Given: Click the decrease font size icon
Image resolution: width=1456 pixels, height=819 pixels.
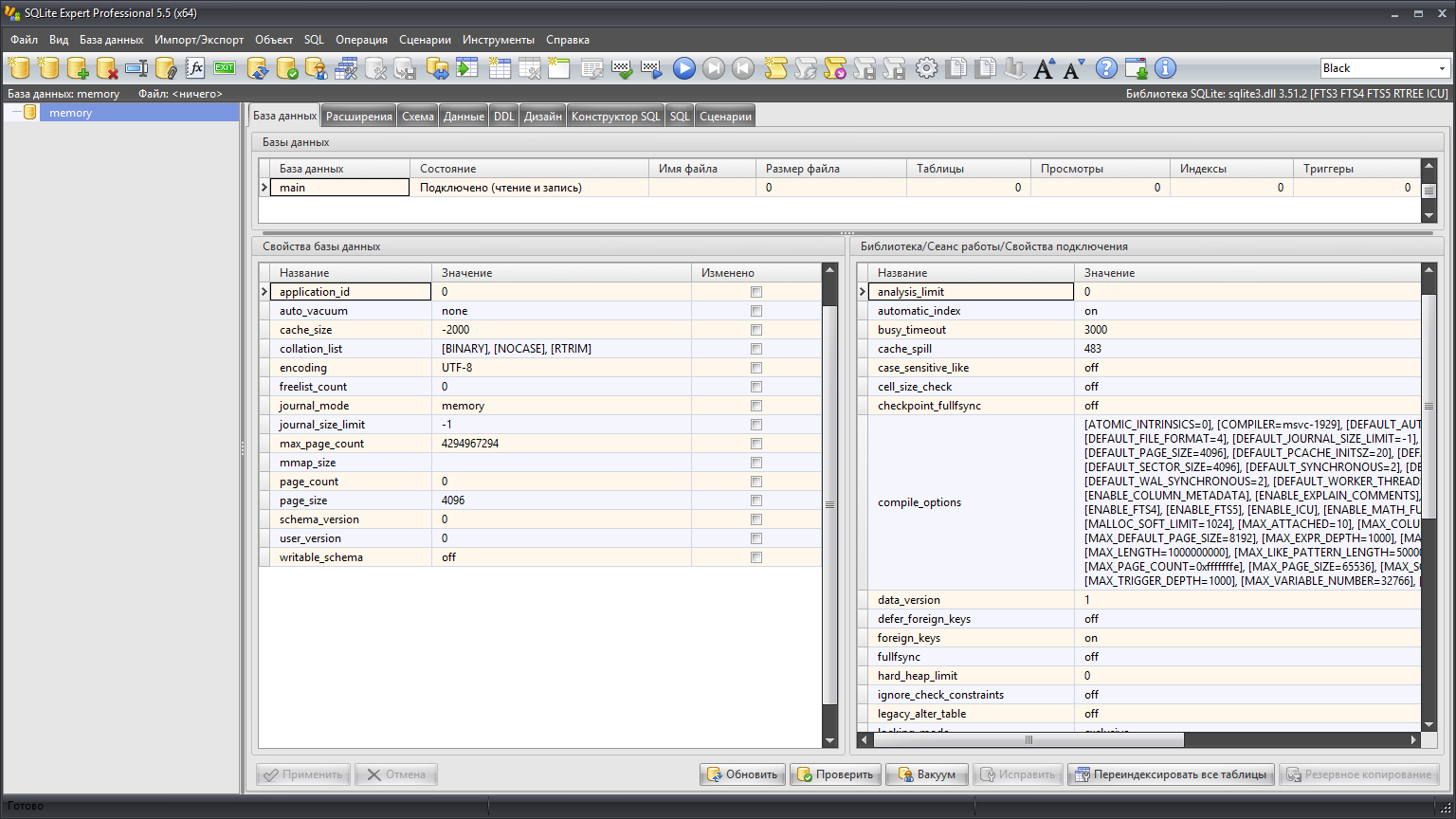Looking at the screenshot, I should pos(1073,68).
